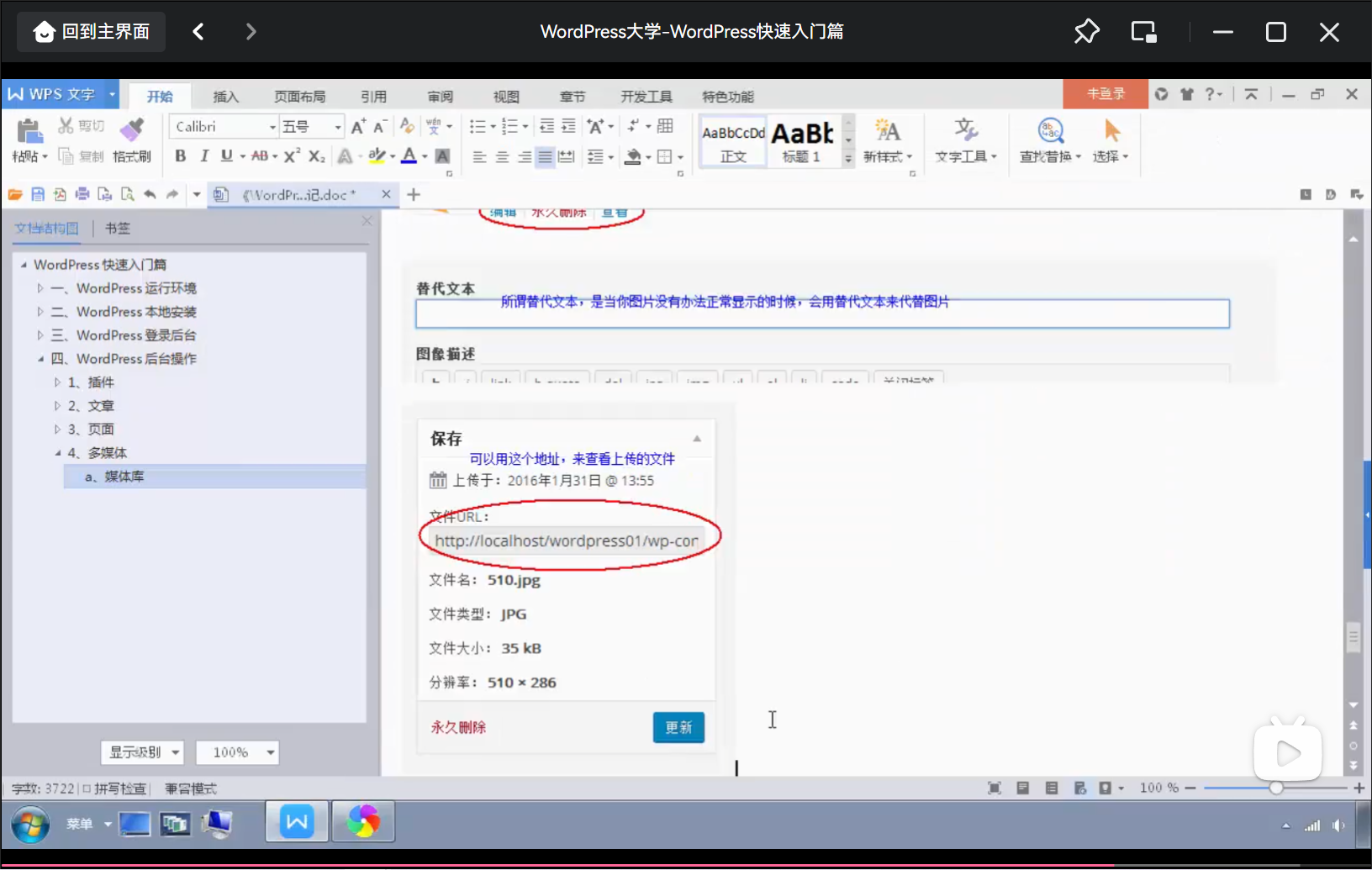This screenshot has width=1372, height=870.
Task: Align text right
Action: pos(524,156)
